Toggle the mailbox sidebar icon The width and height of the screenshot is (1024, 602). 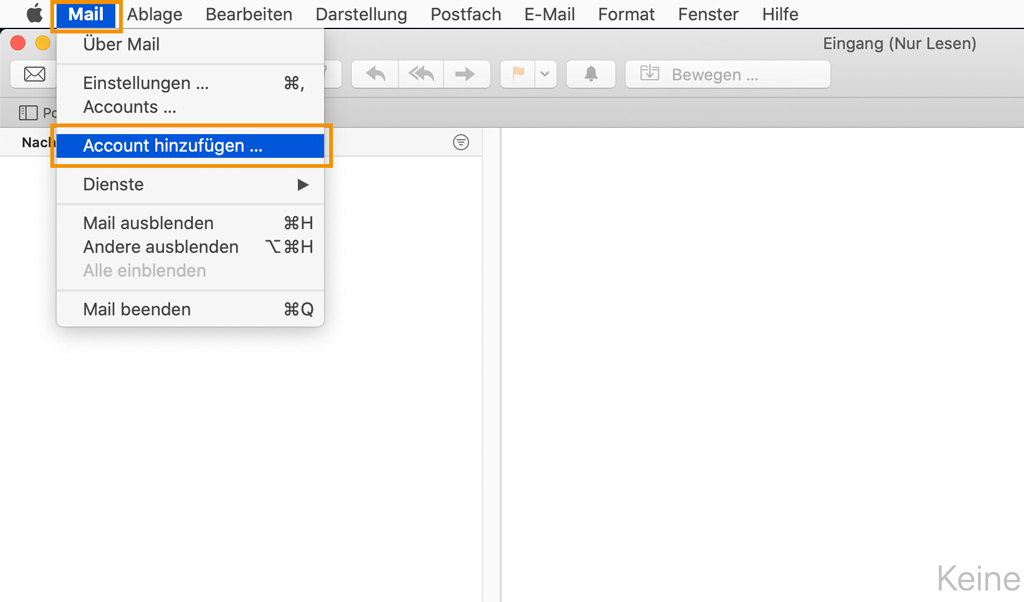[x=28, y=113]
